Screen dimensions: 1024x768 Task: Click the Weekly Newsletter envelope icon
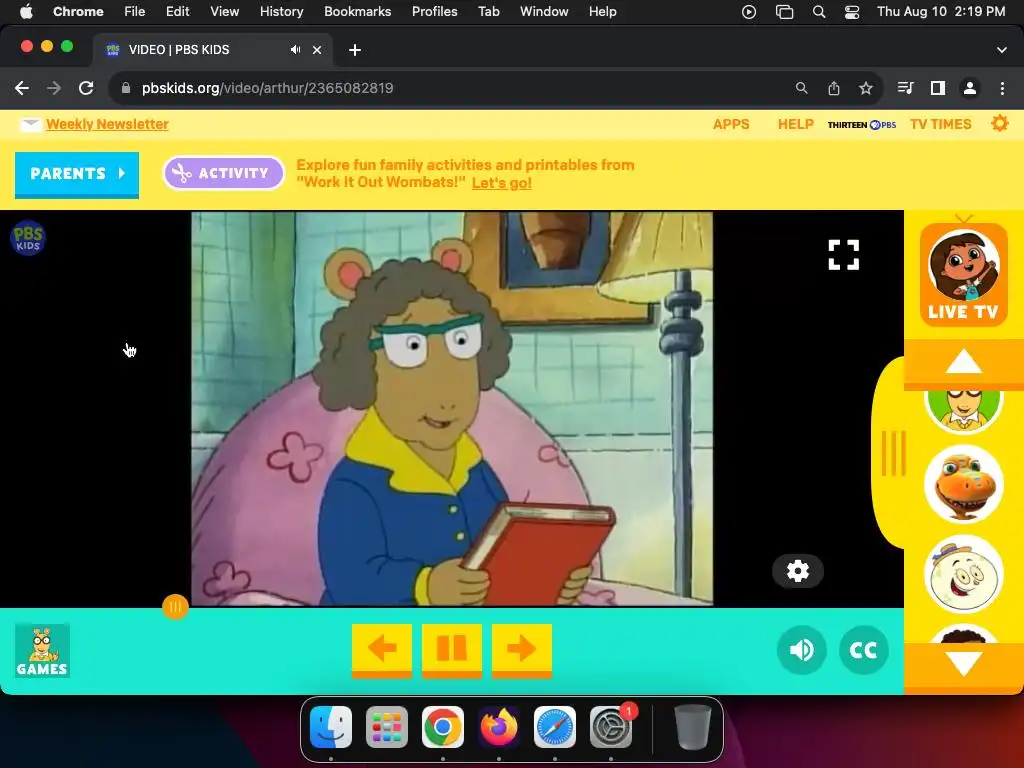pos(30,125)
